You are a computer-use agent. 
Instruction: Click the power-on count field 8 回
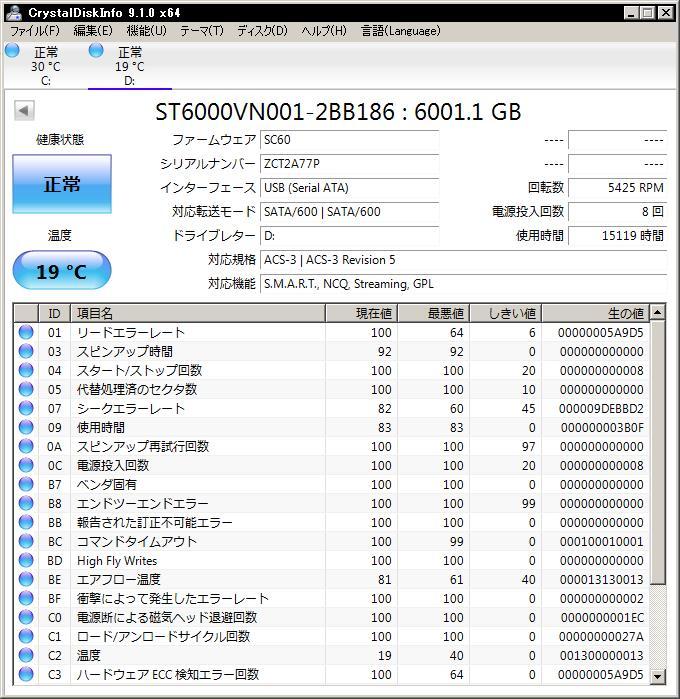618,212
